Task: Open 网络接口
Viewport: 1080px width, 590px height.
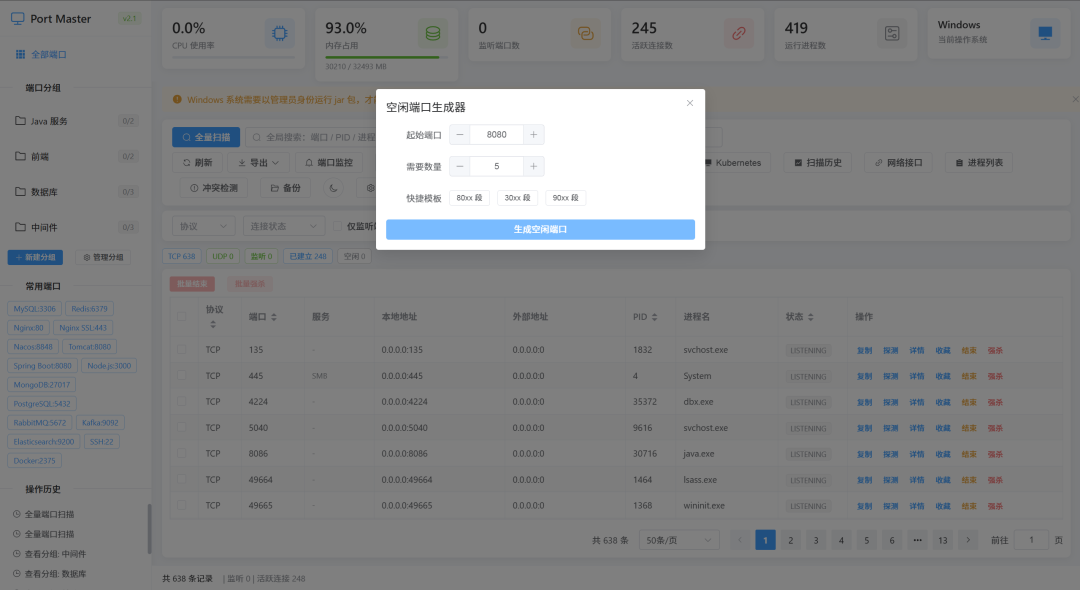Action: 898,163
